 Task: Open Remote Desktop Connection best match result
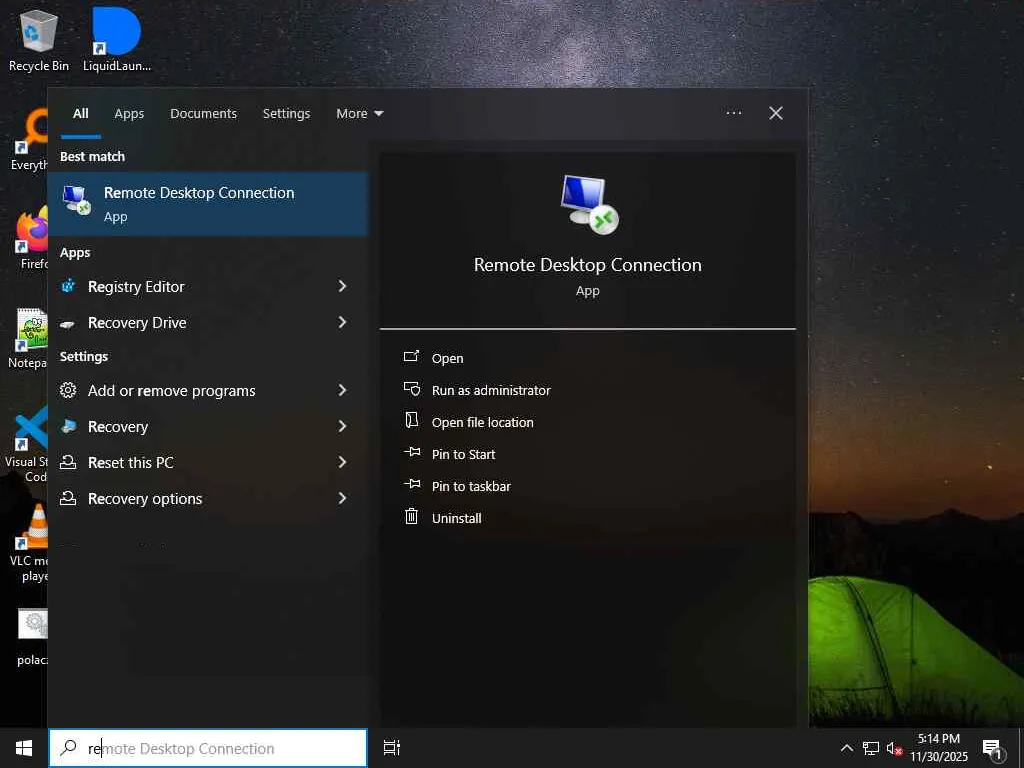coord(208,204)
